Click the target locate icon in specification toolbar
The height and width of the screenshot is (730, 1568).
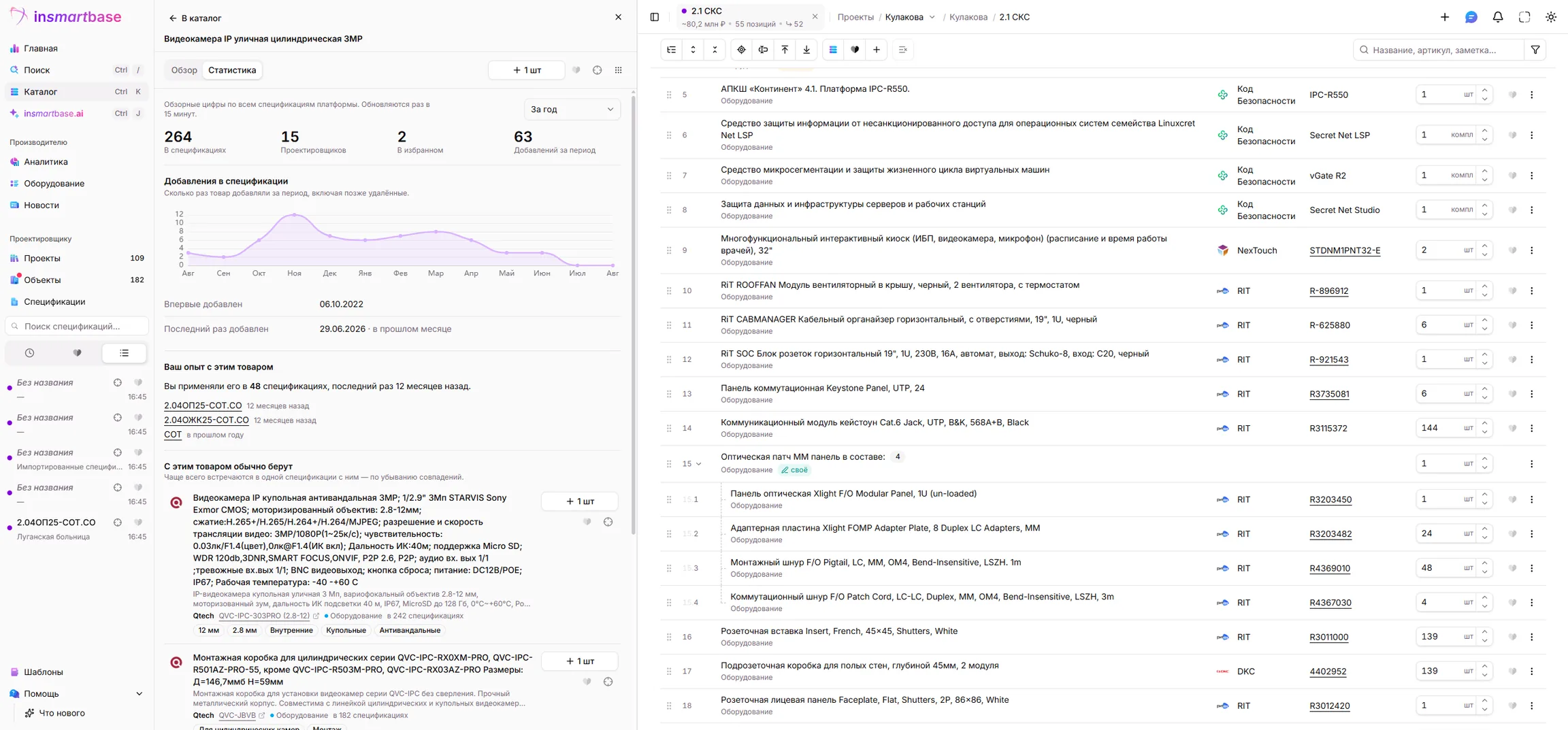point(742,50)
